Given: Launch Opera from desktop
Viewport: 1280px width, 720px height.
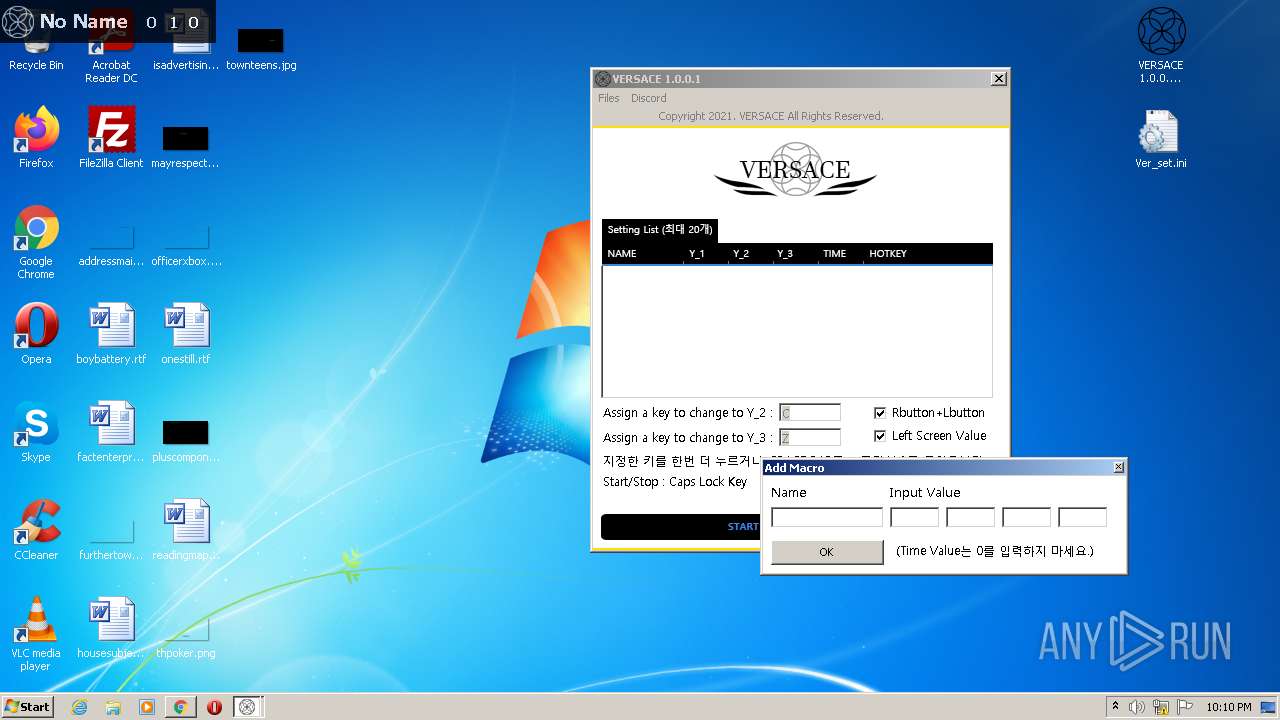Looking at the screenshot, I should pos(36,334).
